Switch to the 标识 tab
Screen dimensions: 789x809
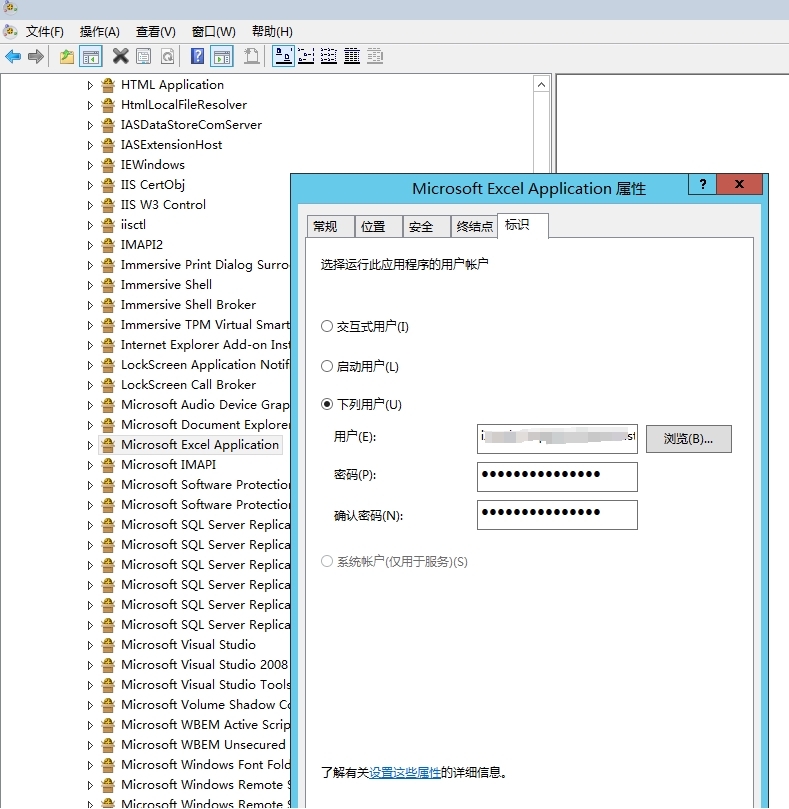point(523,225)
